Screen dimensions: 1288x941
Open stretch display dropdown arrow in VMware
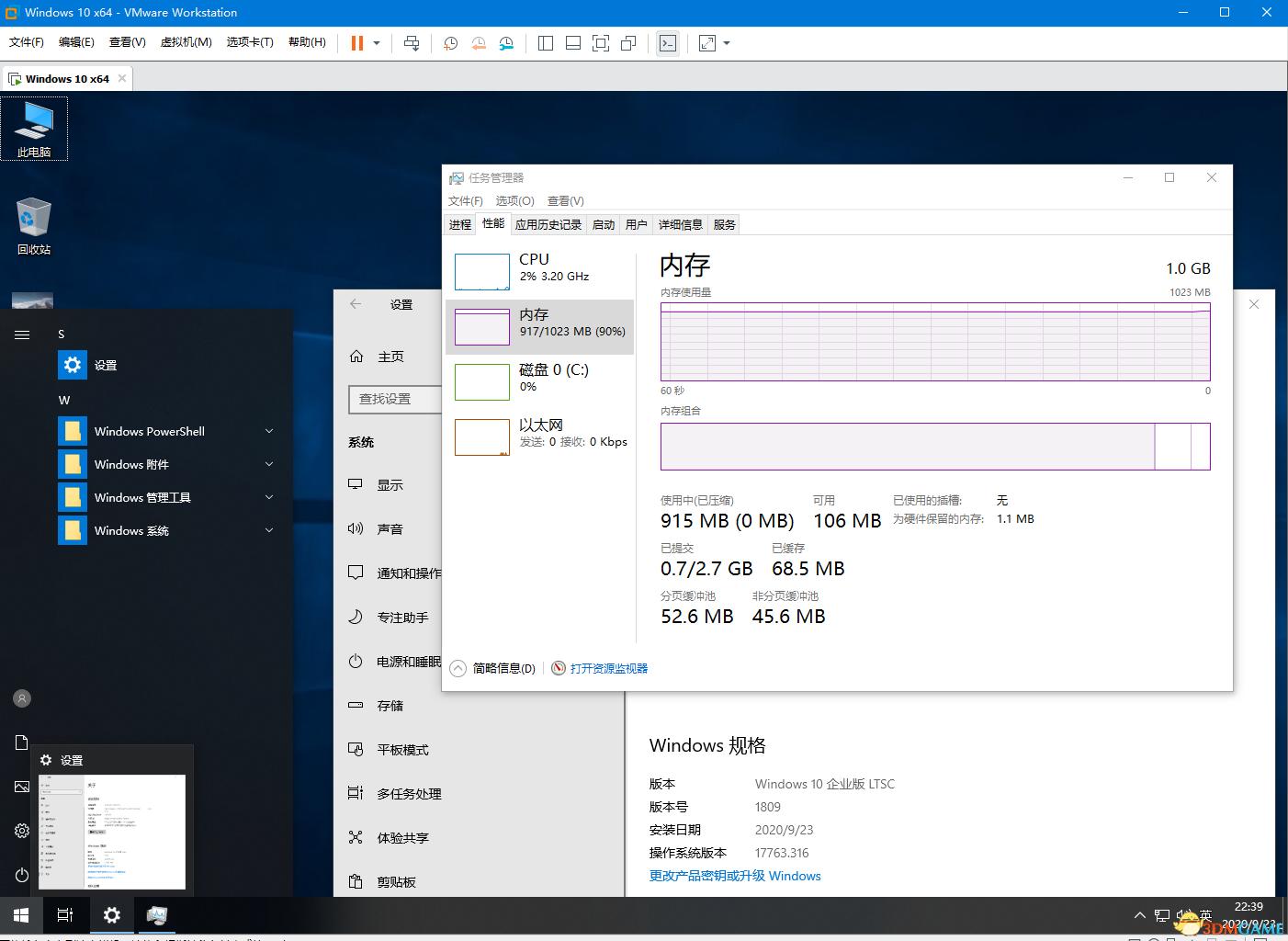point(727,43)
